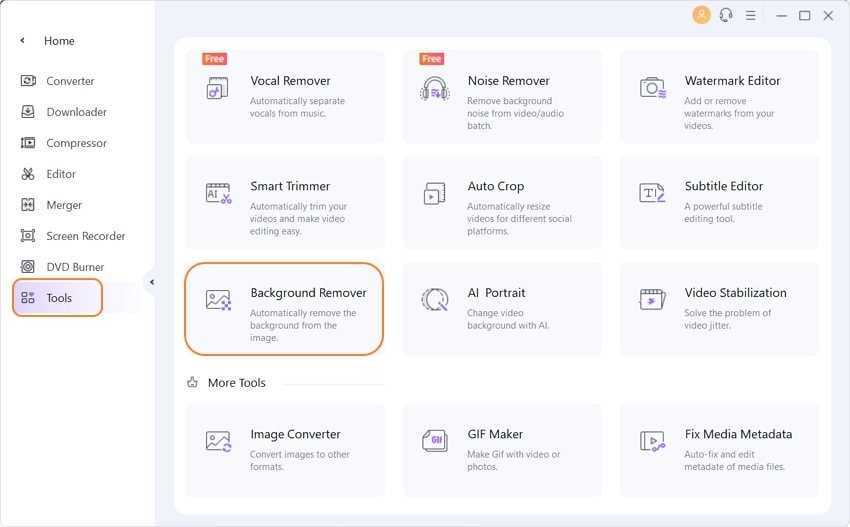Click the Fix Media Metadata icon
850x527 pixels.
pyautogui.click(x=652, y=441)
